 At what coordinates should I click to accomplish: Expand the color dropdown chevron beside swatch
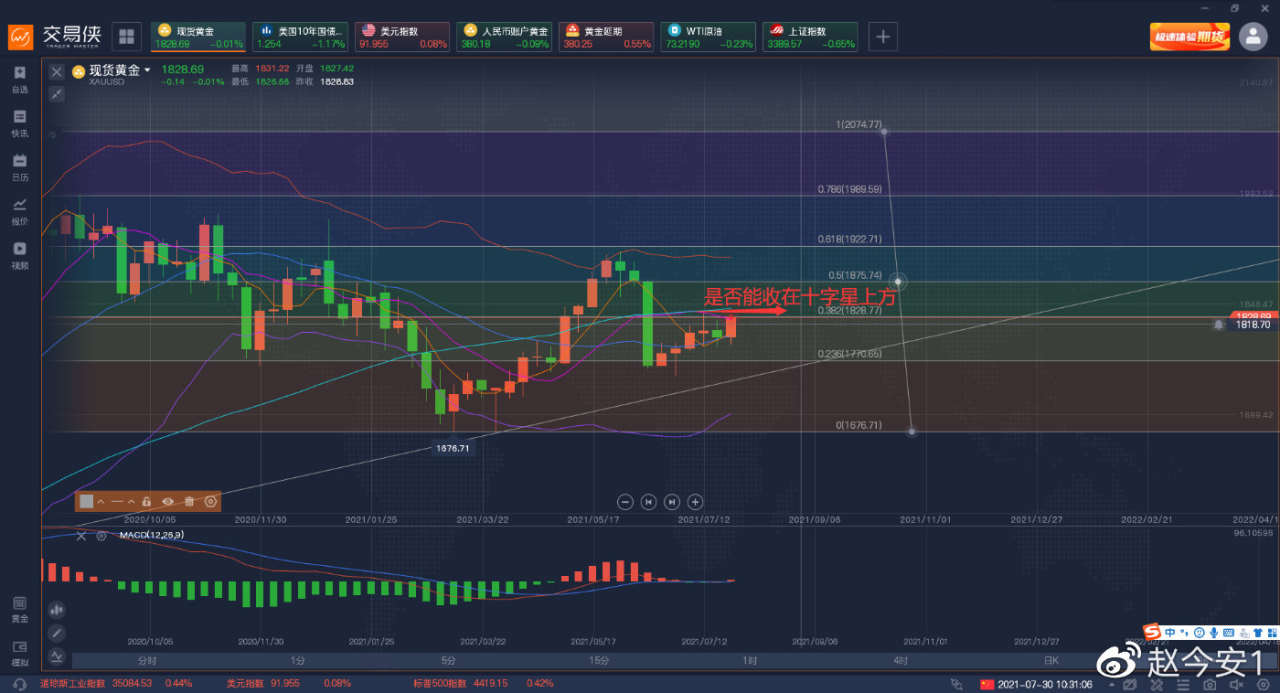pyautogui.click(x=101, y=501)
